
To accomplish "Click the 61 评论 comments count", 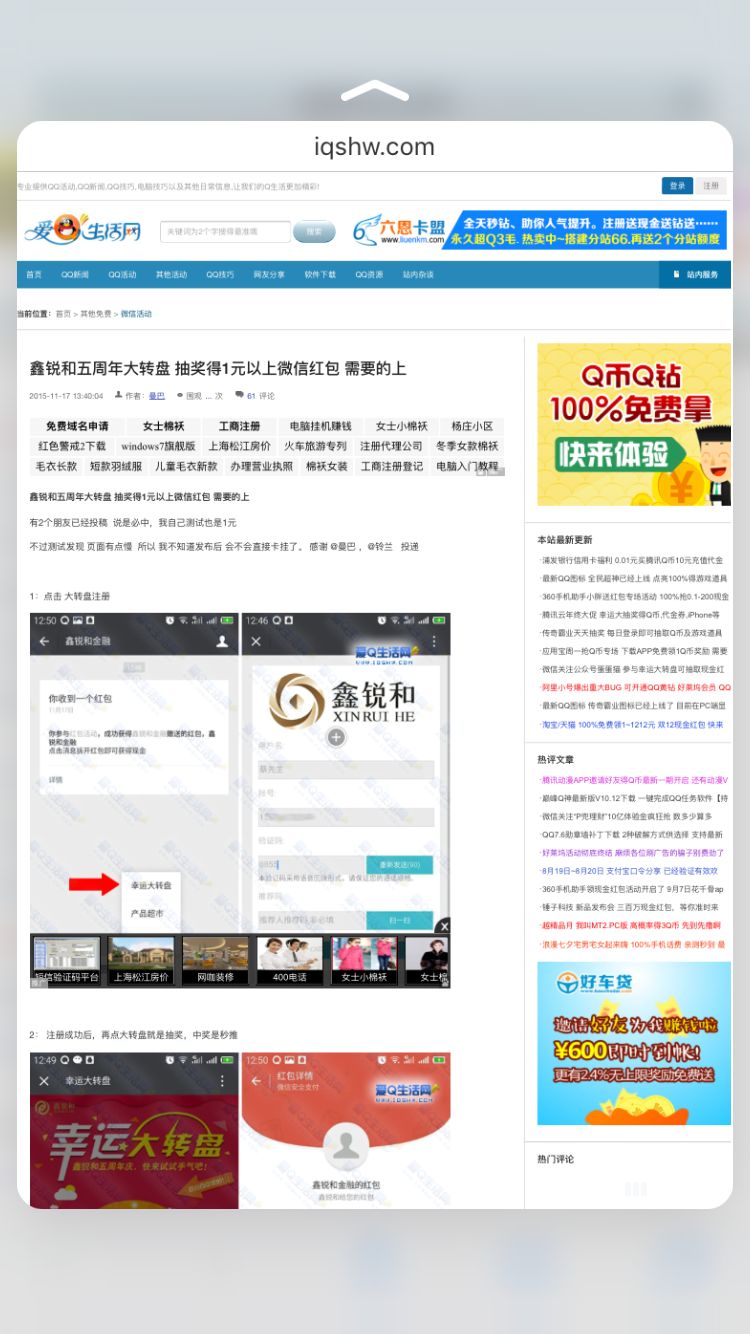I will (x=260, y=395).
